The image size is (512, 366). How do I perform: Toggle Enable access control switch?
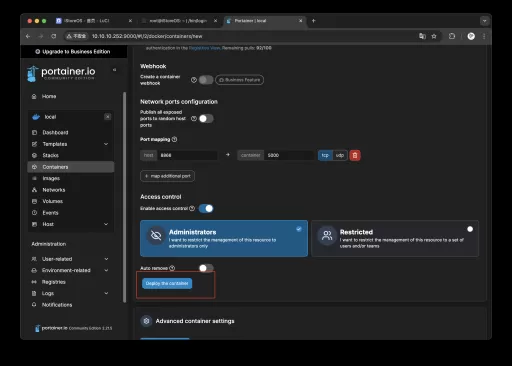(x=206, y=208)
